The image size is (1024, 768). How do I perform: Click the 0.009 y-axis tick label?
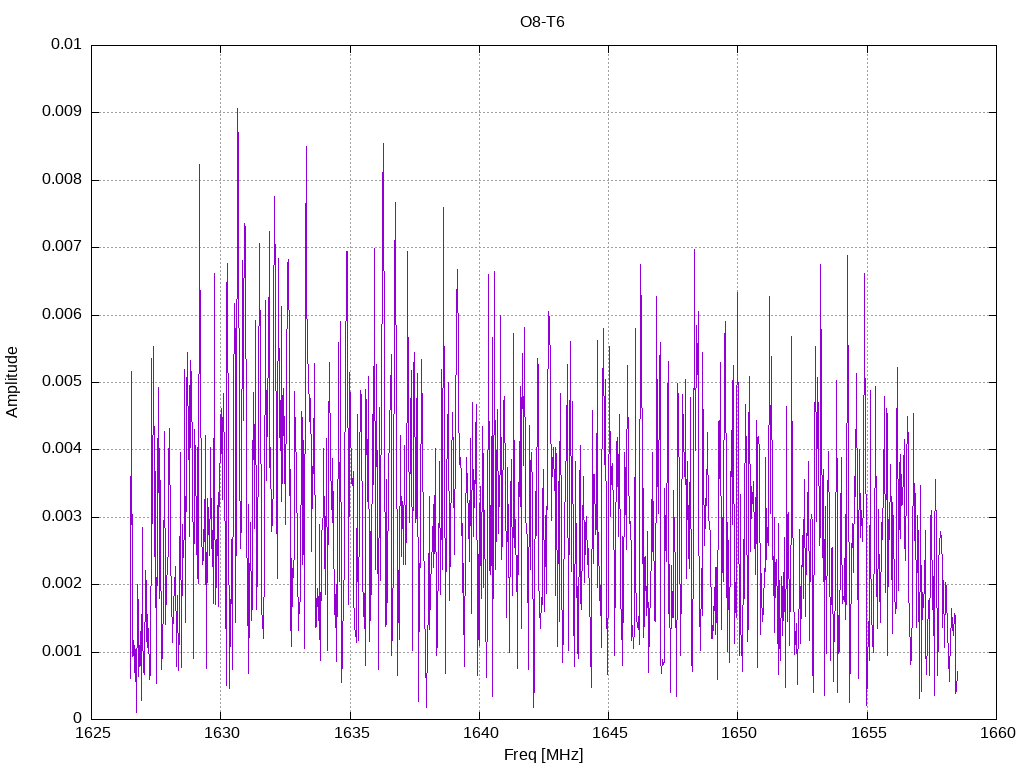[62, 112]
